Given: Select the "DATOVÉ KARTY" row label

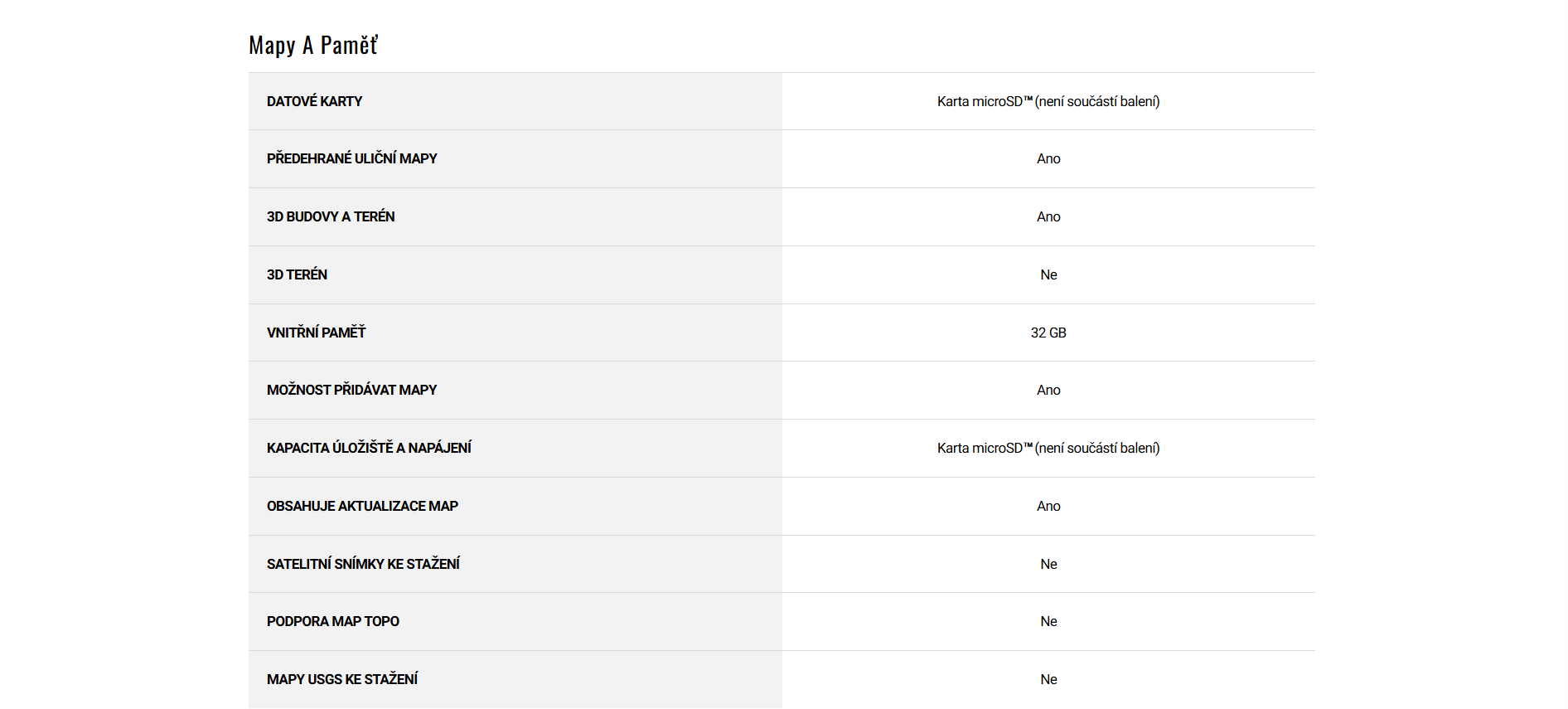Looking at the screenshot, I should coord(314,101).
